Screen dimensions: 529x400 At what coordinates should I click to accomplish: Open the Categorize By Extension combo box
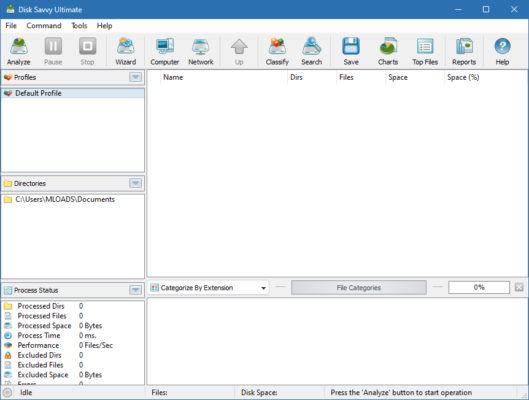[x=208, y=288]
